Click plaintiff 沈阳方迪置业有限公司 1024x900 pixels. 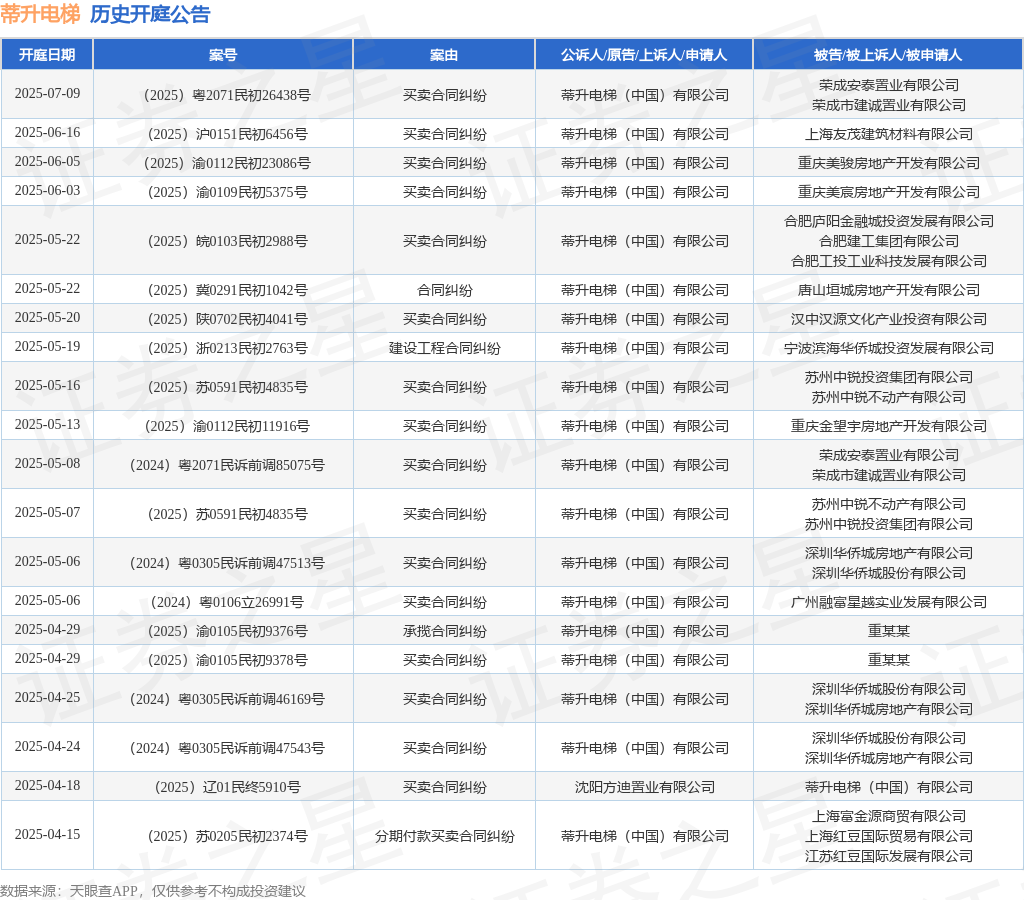pos(644,788)
